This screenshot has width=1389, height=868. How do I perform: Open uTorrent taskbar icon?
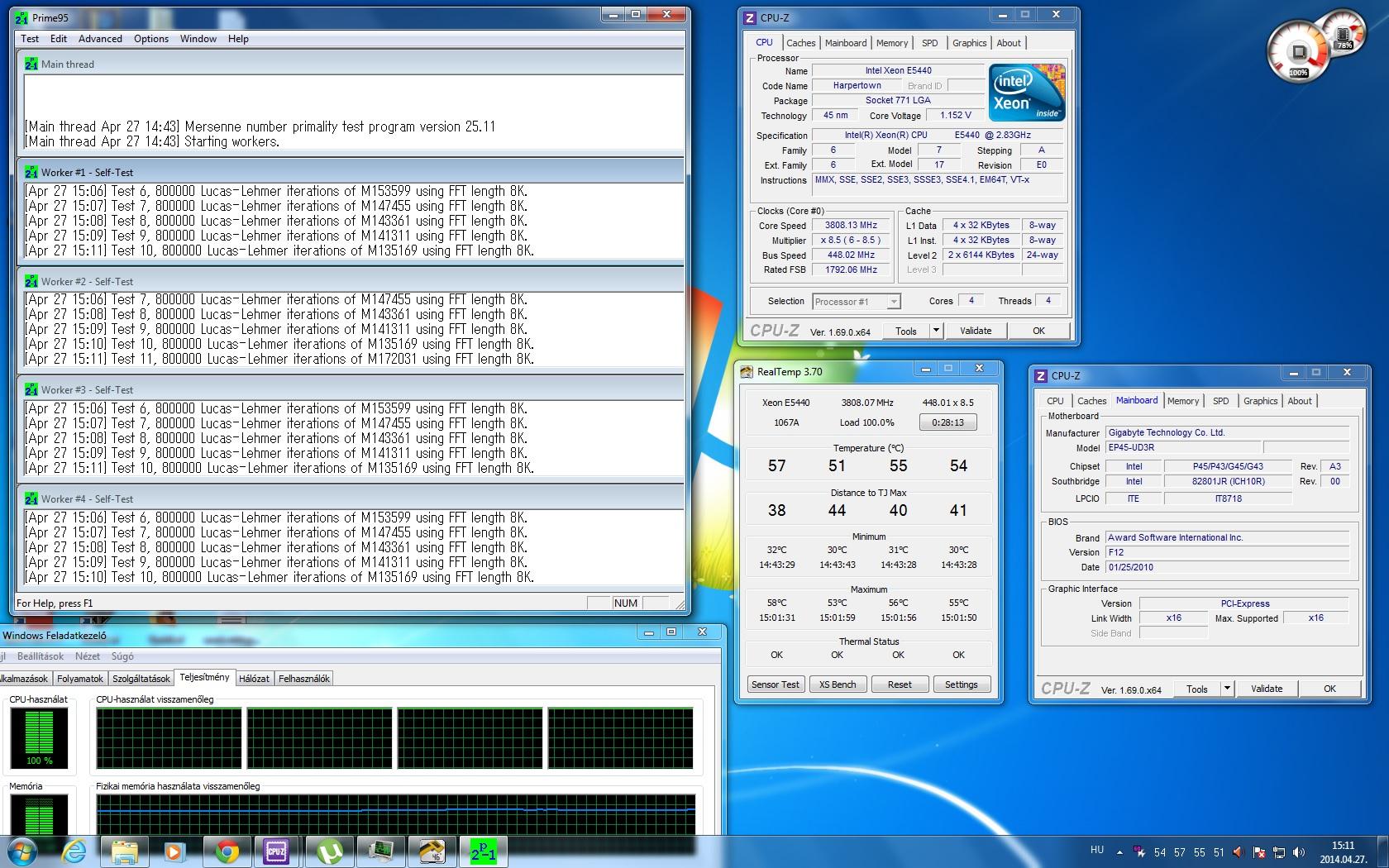329,851
